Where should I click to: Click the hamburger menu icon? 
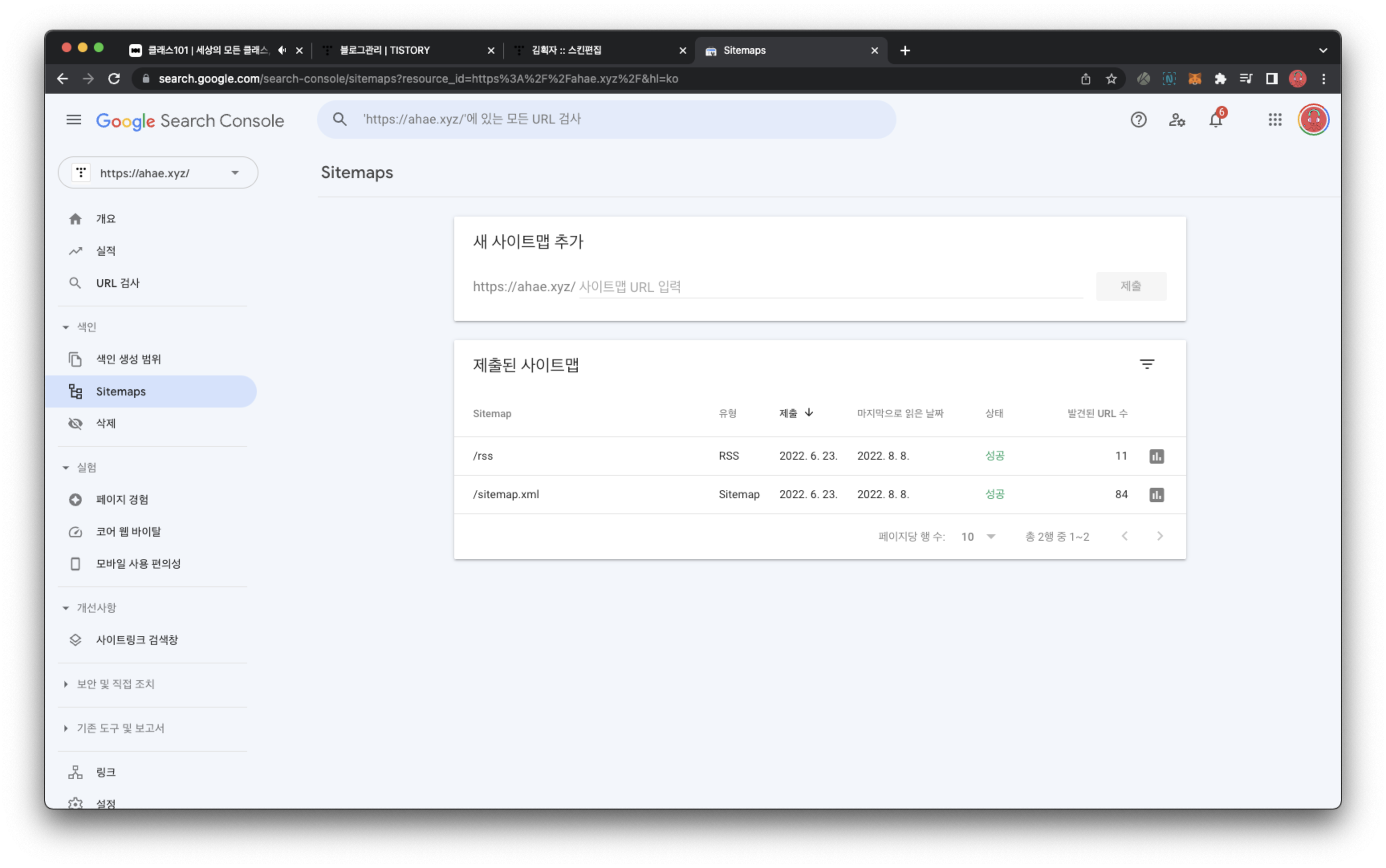click(73, 120)
